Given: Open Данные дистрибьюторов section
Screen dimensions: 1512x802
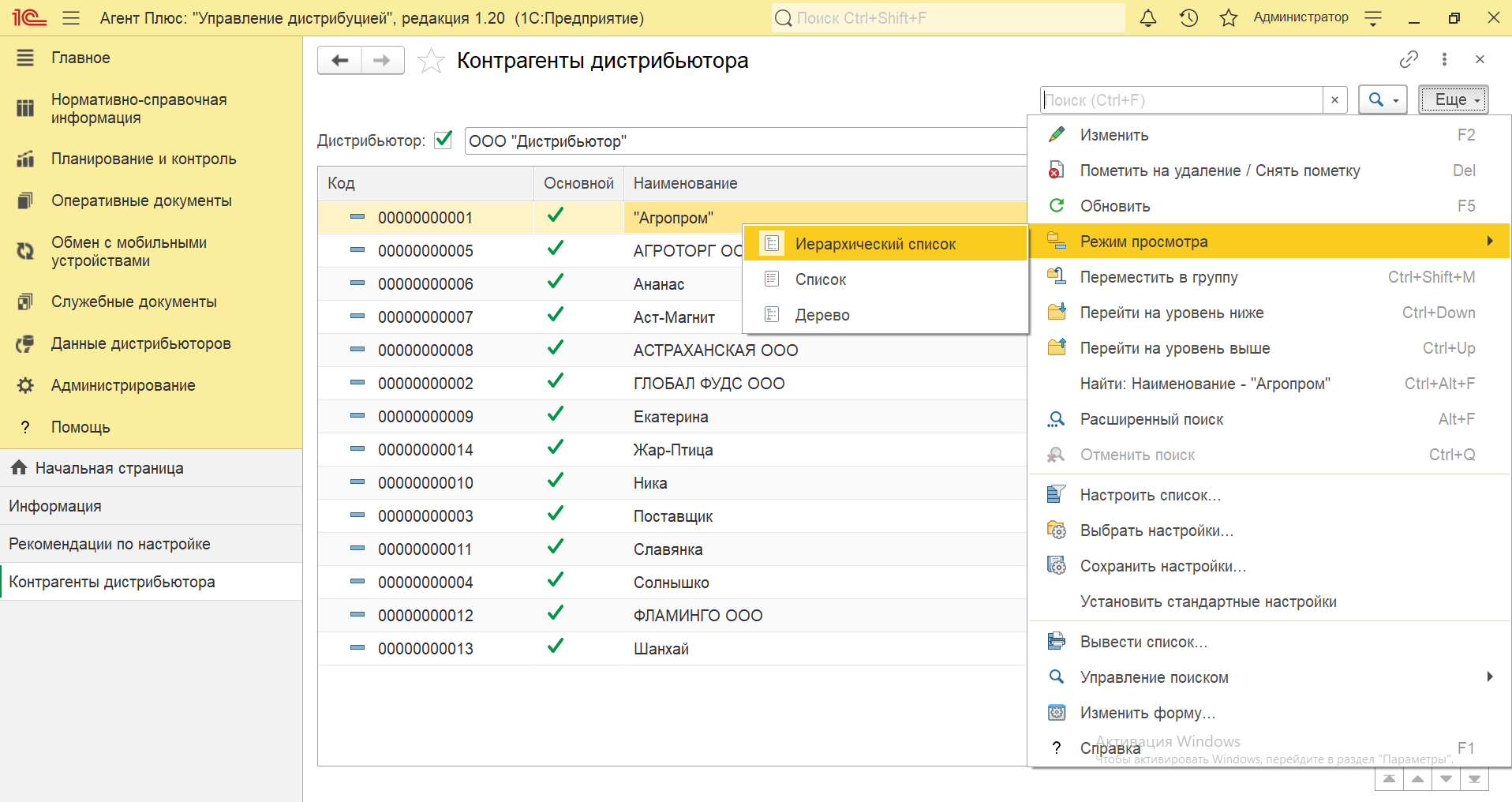Looking at the screenshot, I should point(151,343).
